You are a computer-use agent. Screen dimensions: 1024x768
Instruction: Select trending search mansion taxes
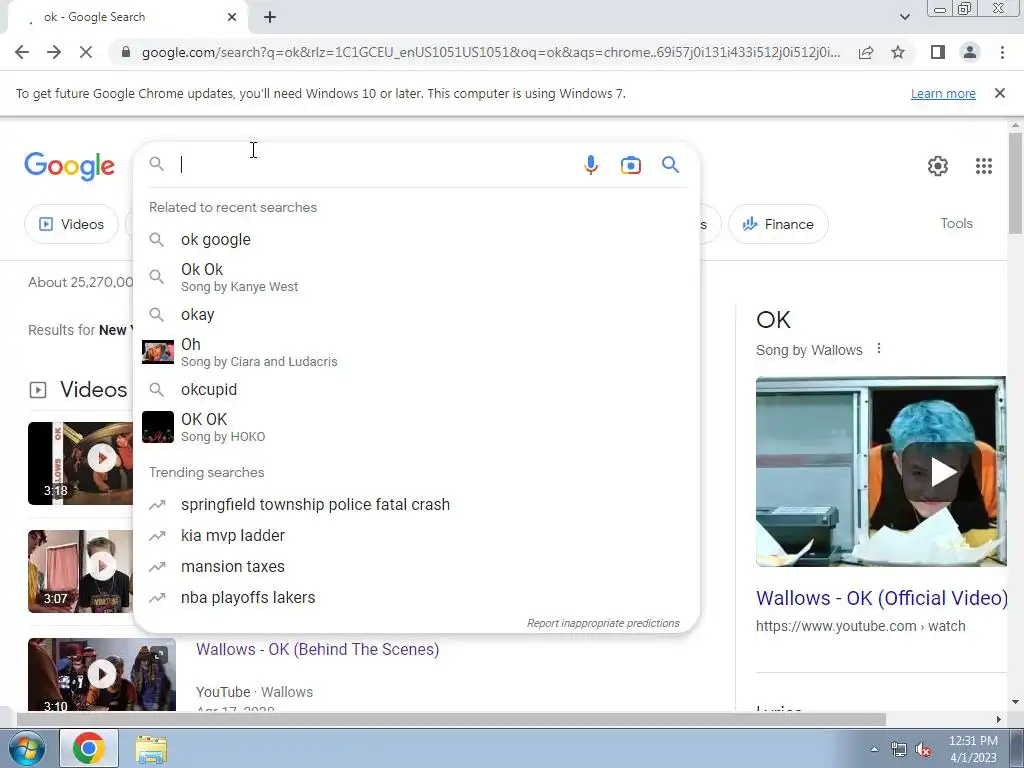point(416,566)
